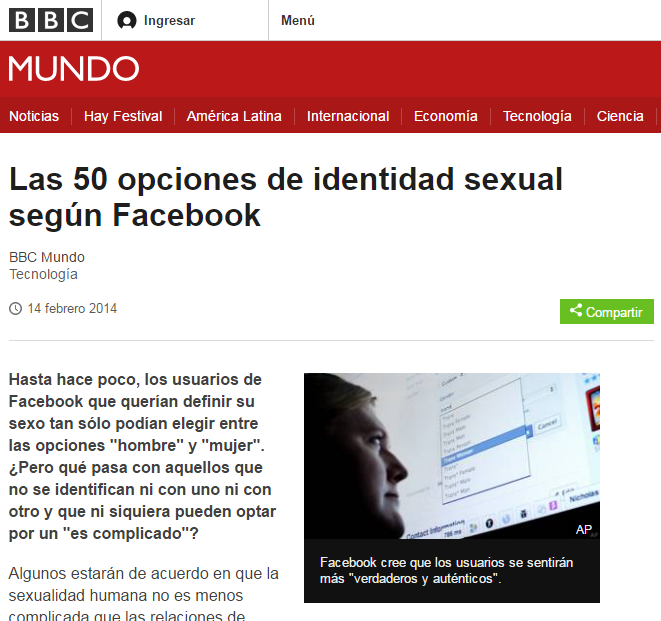The image size is (661, 621).
Task: Open the Hay Festival section
Action: point(123,116)
